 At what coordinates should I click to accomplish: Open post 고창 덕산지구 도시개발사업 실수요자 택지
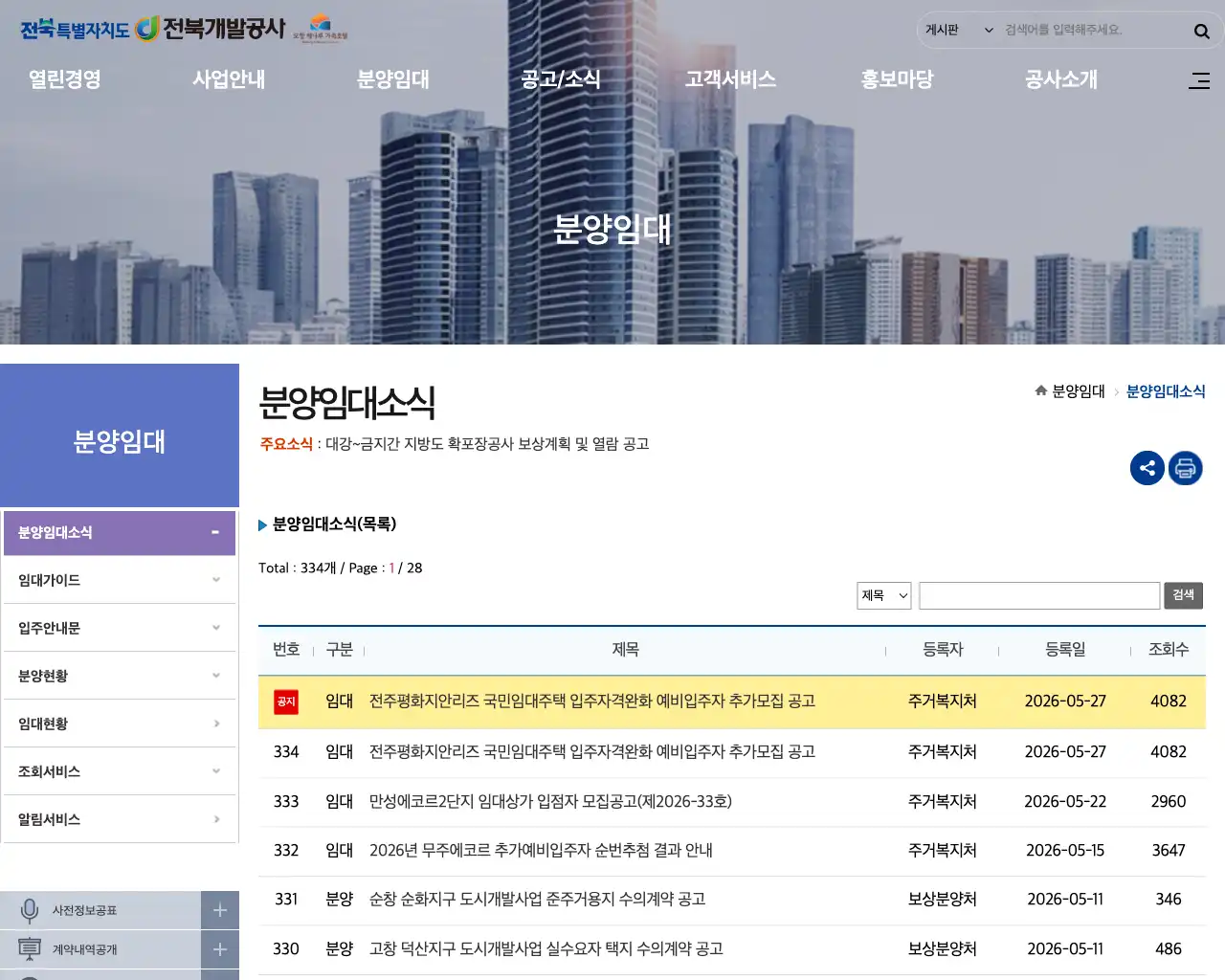[546, 949]
